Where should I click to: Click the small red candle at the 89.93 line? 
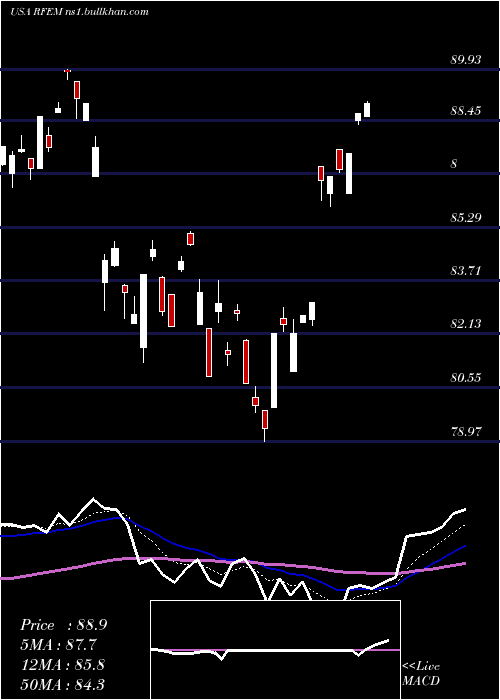tap(67, 71)
